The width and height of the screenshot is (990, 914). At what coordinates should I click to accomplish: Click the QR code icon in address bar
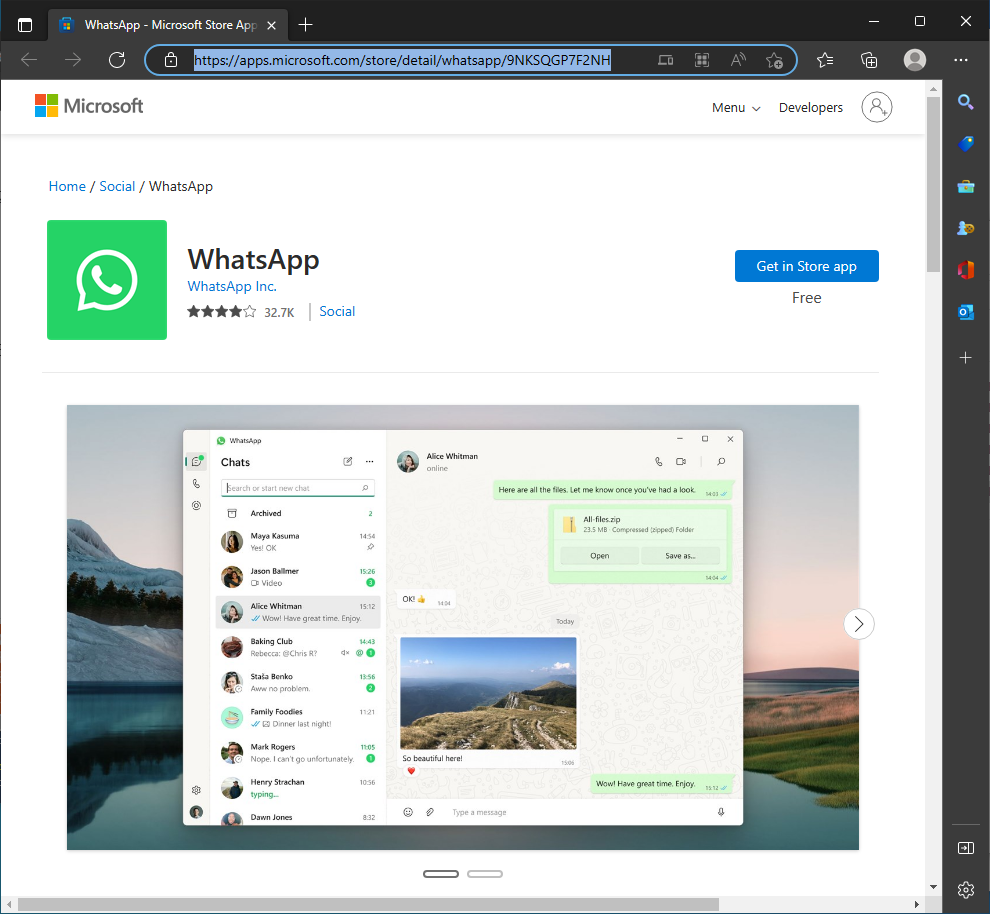click(701, 60)
